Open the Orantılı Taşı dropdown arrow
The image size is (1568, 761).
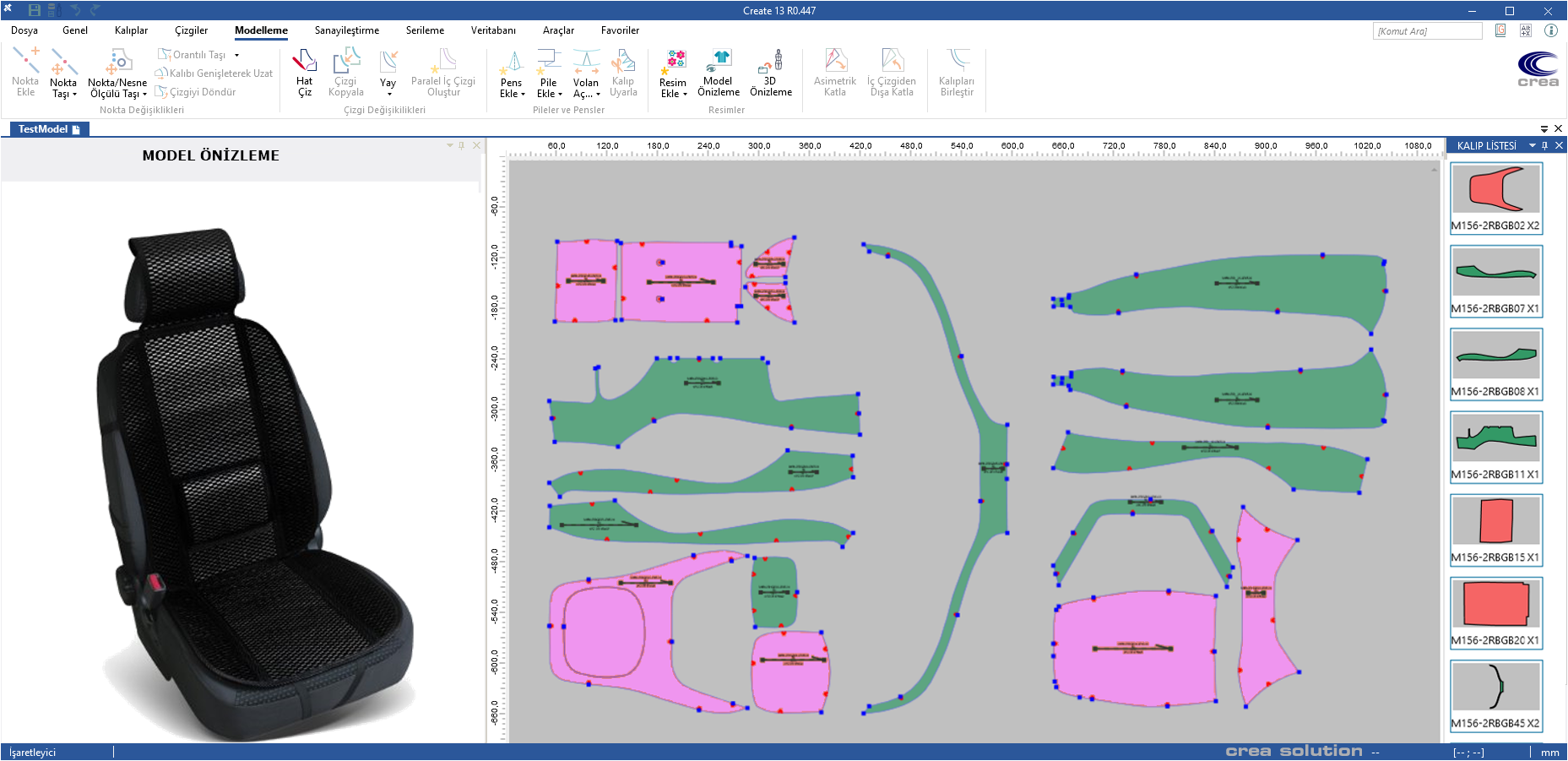pyautogui.click(x=237, y=55)
